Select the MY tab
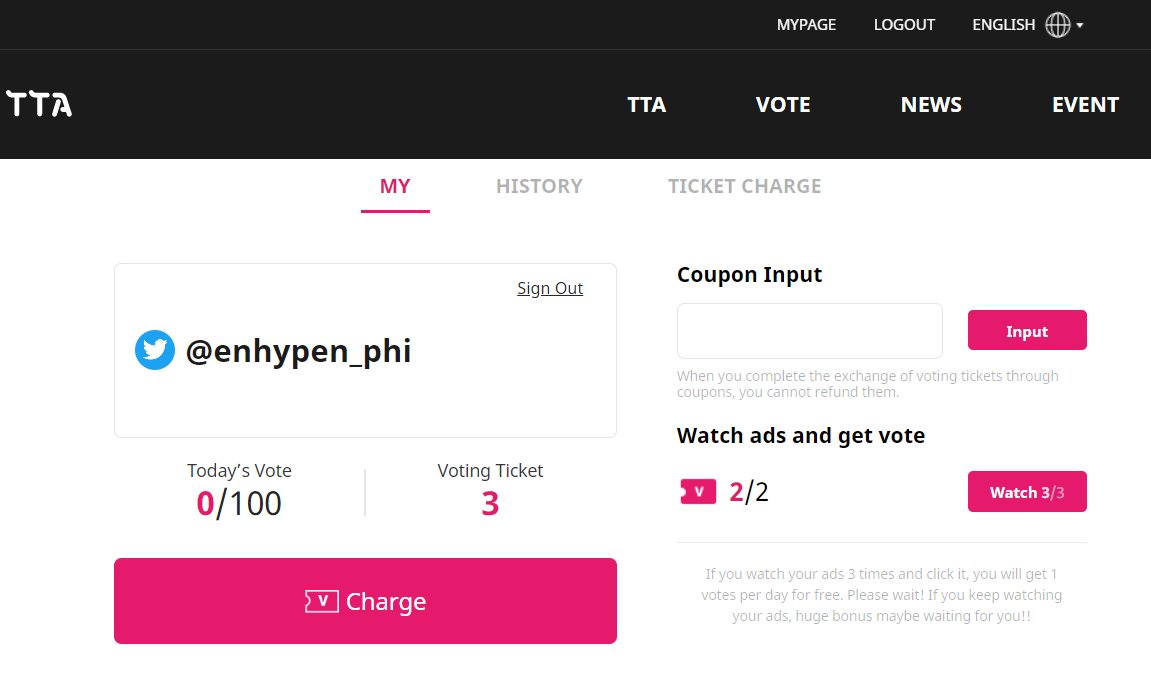This screenshot has height=680, width=1151. (395, 187)
